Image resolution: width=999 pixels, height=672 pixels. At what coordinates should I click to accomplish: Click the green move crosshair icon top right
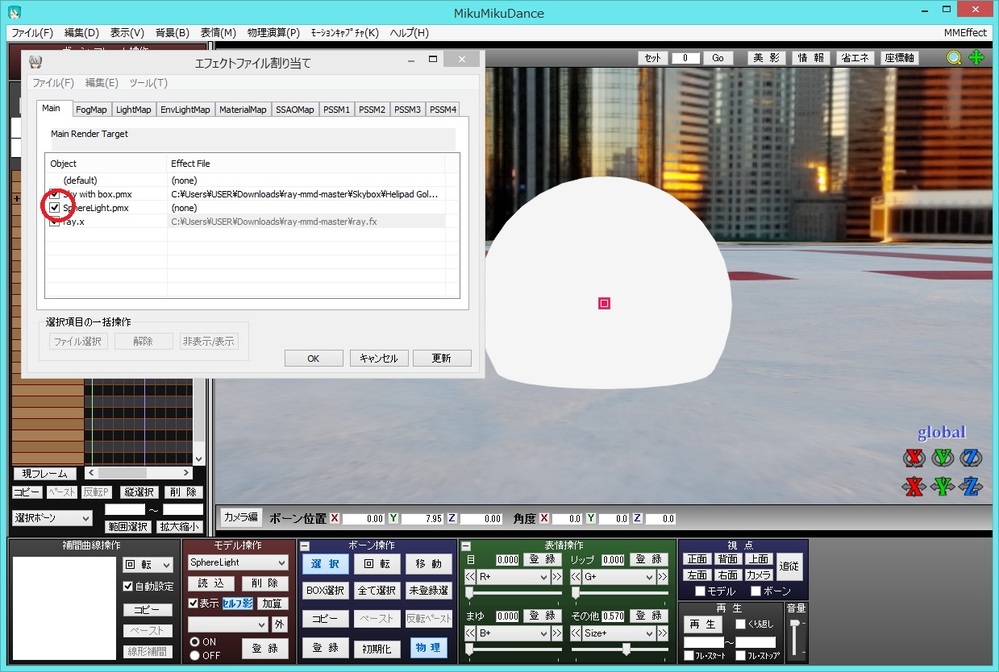tap(975, 58)
